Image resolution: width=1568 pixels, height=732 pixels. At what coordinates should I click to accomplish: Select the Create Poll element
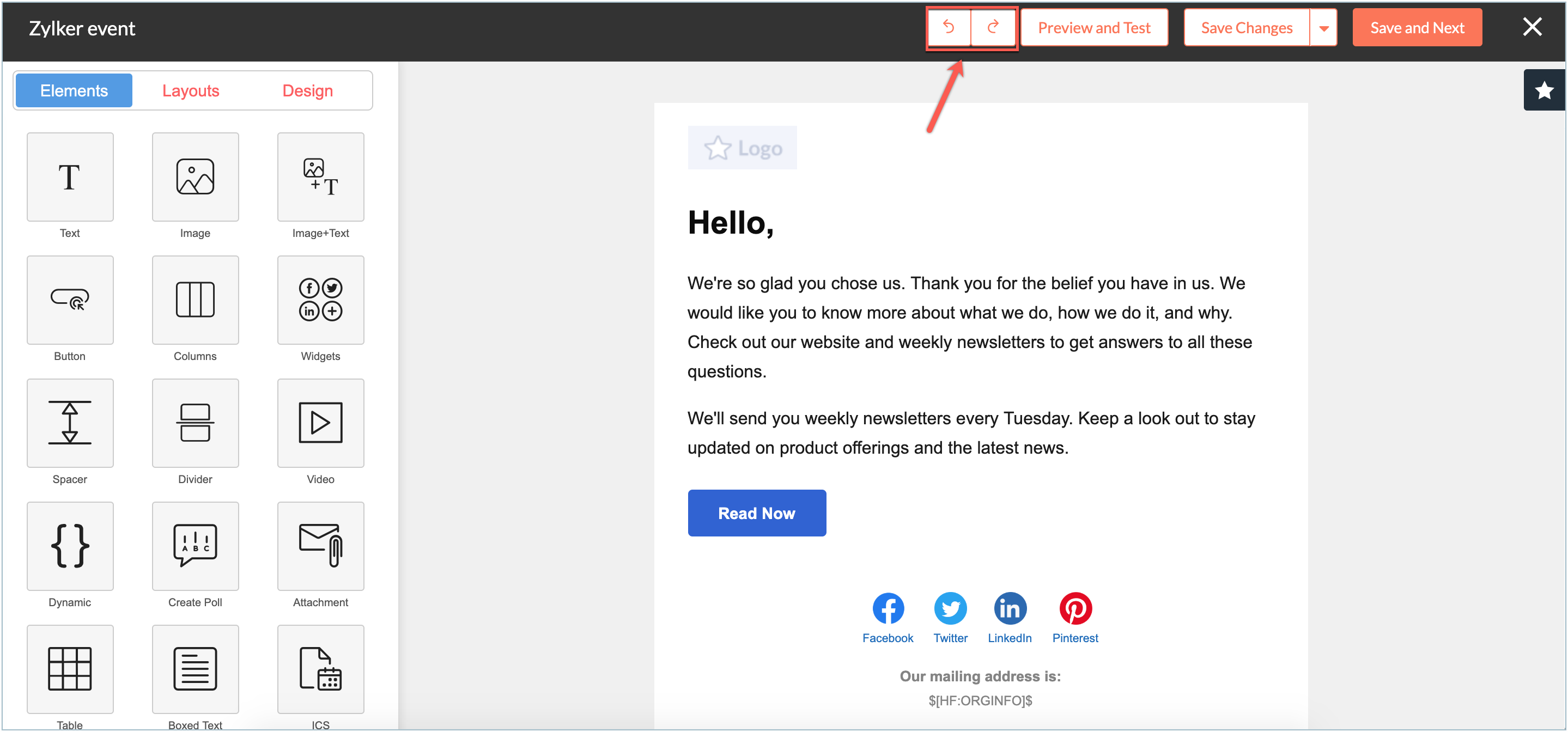(x=195, y=546)
